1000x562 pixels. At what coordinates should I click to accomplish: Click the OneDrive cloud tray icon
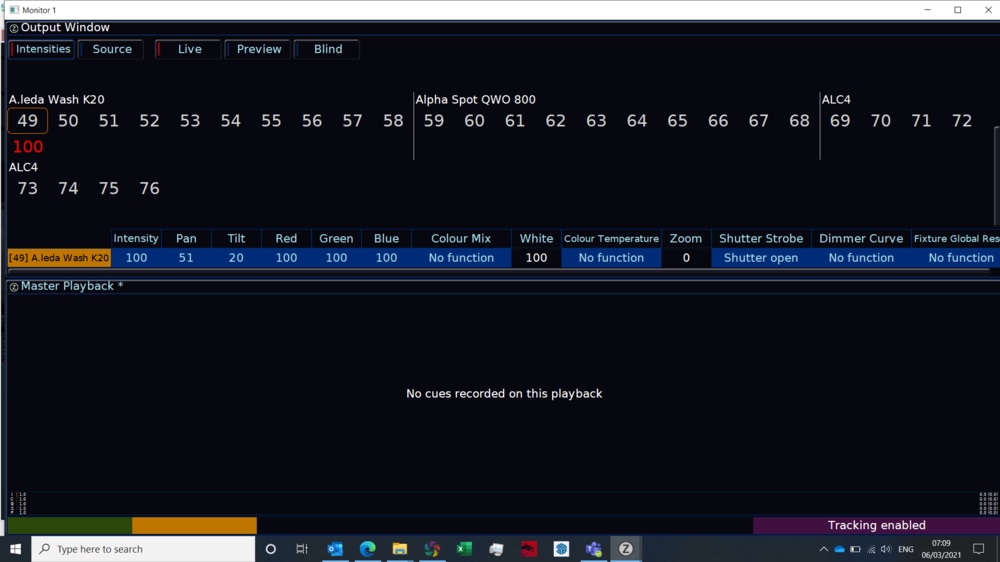pos(839,549)
